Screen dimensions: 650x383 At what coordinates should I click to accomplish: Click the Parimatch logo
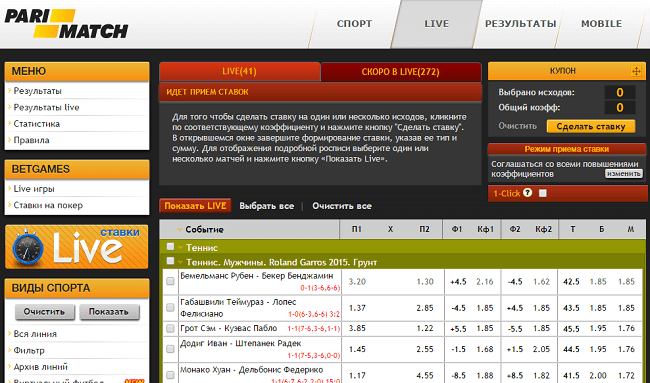click(x=66, y=24)
